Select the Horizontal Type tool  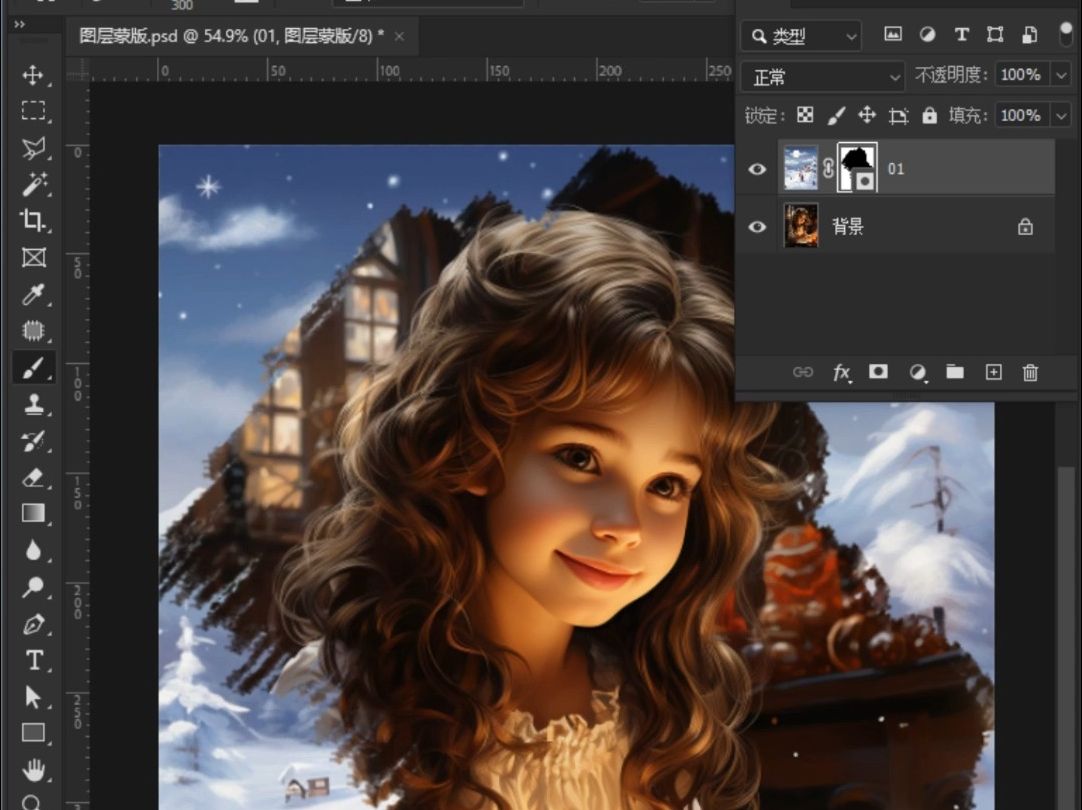32,660
